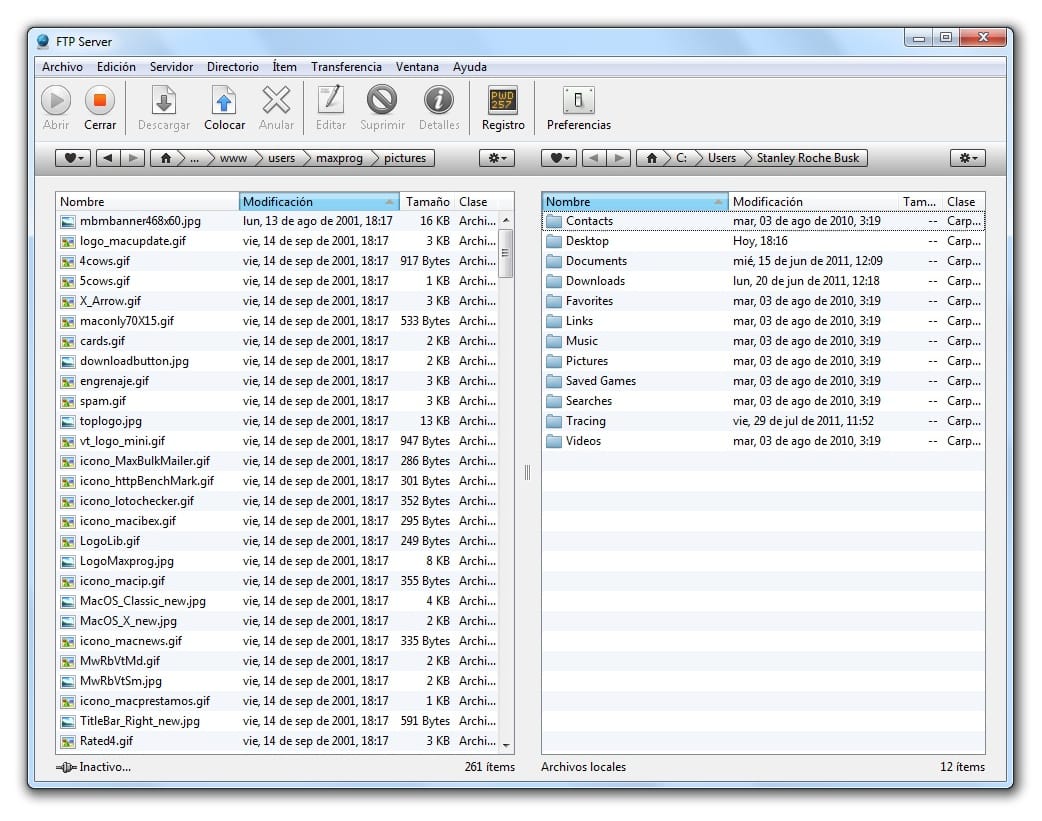Navigate to C: in local breadcrumb

click(x=682, y=158)
